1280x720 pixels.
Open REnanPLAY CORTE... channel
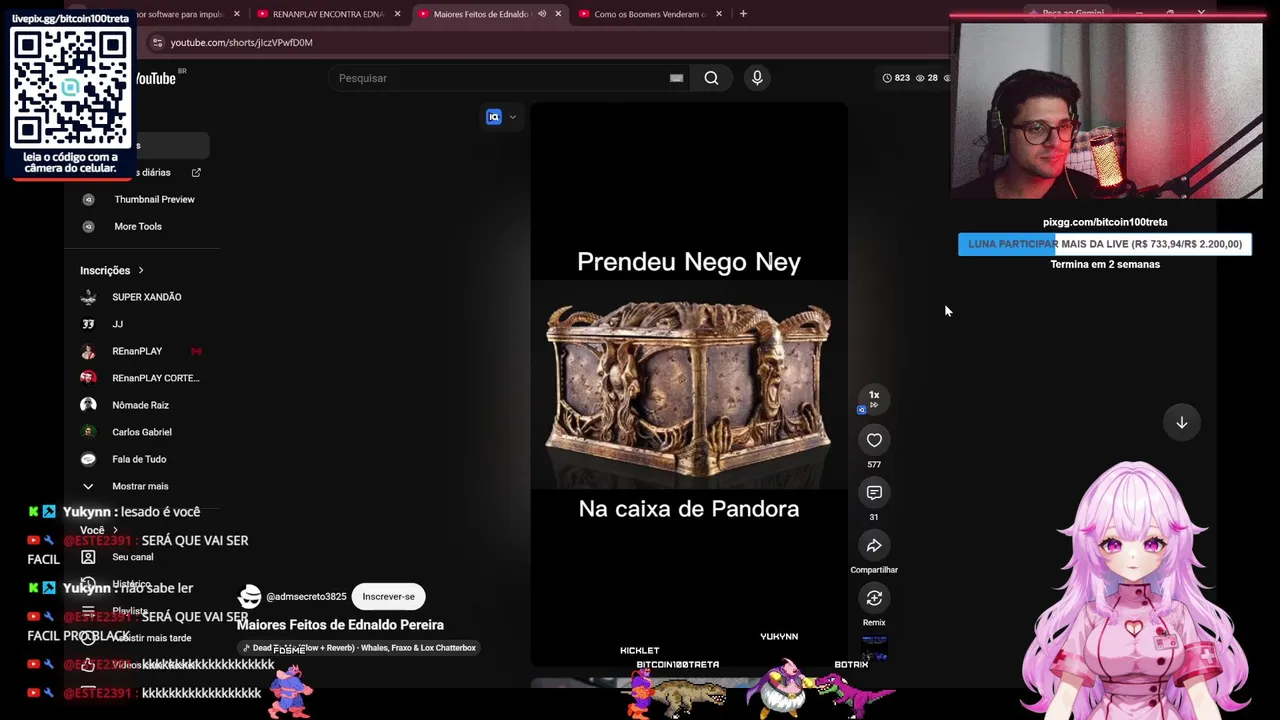pos(156,378)
